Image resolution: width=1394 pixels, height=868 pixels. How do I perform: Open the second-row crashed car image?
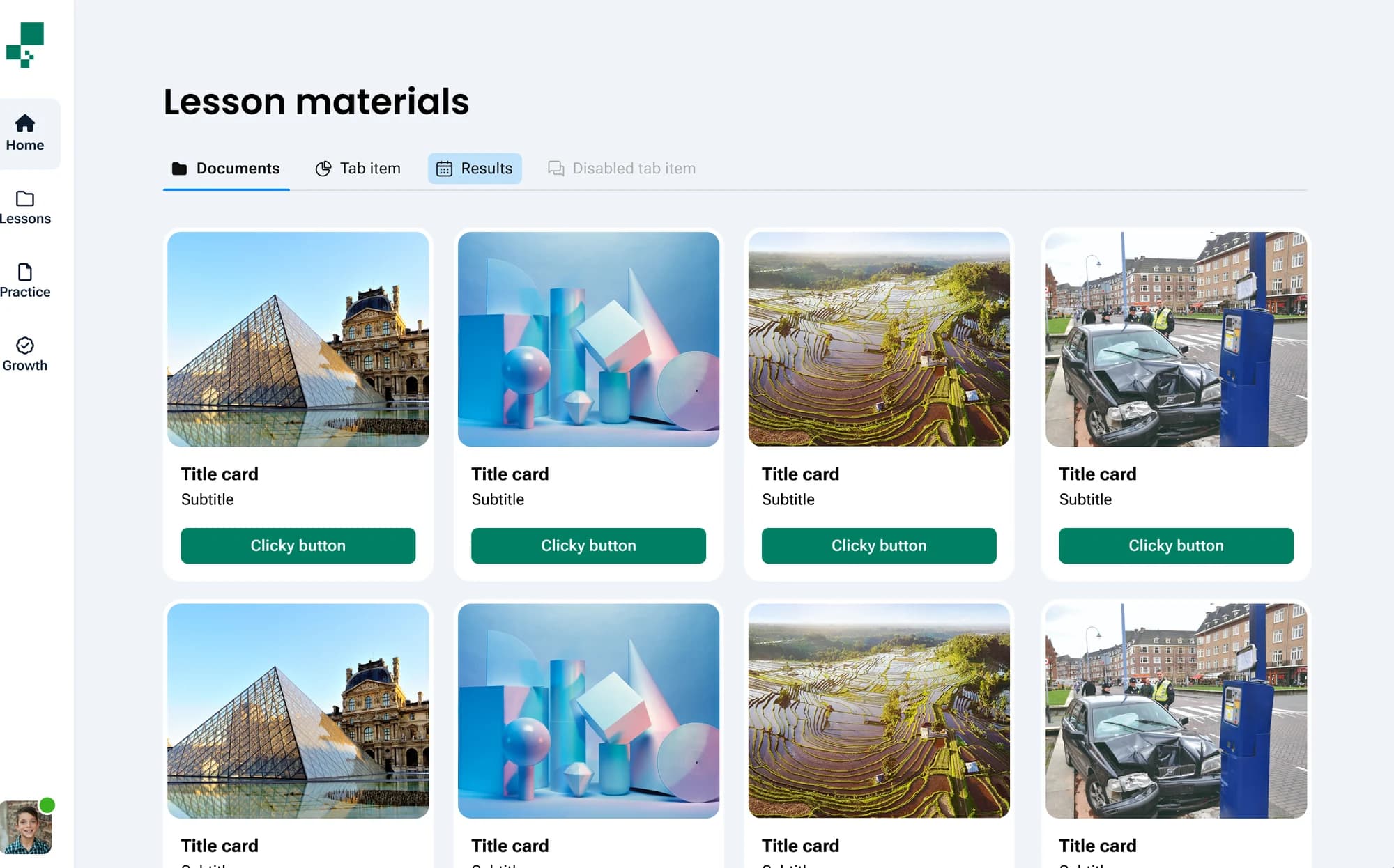point(1176,711)
